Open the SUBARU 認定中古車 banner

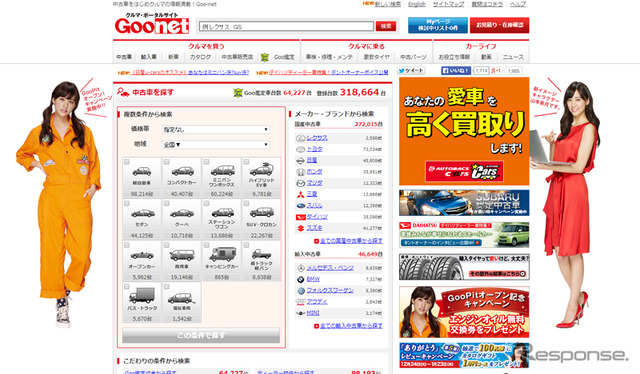pos(464,203)
